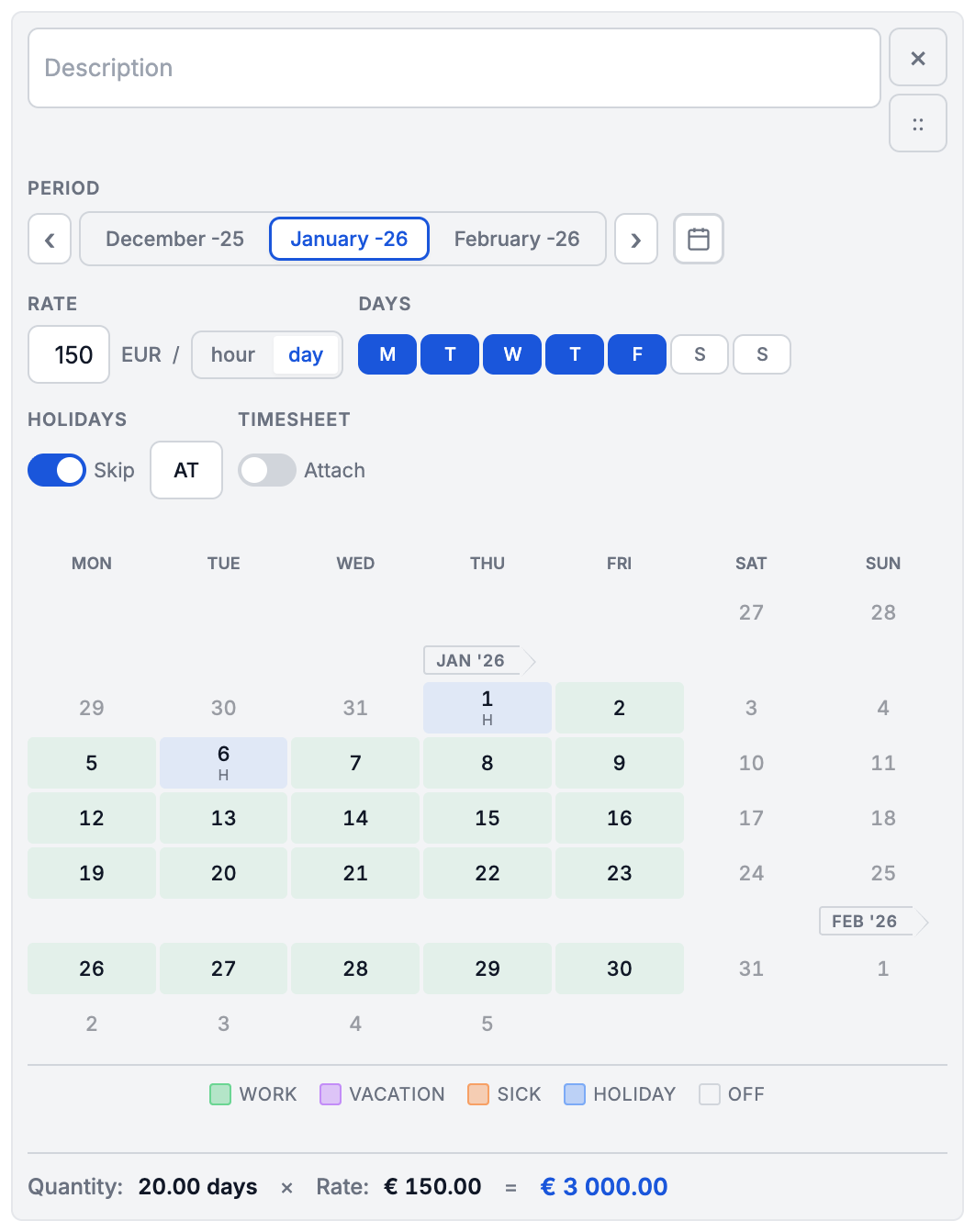Select the February -26 period tab
The height and width of the screenshot is (1232, 975).
tap(517, 239)
